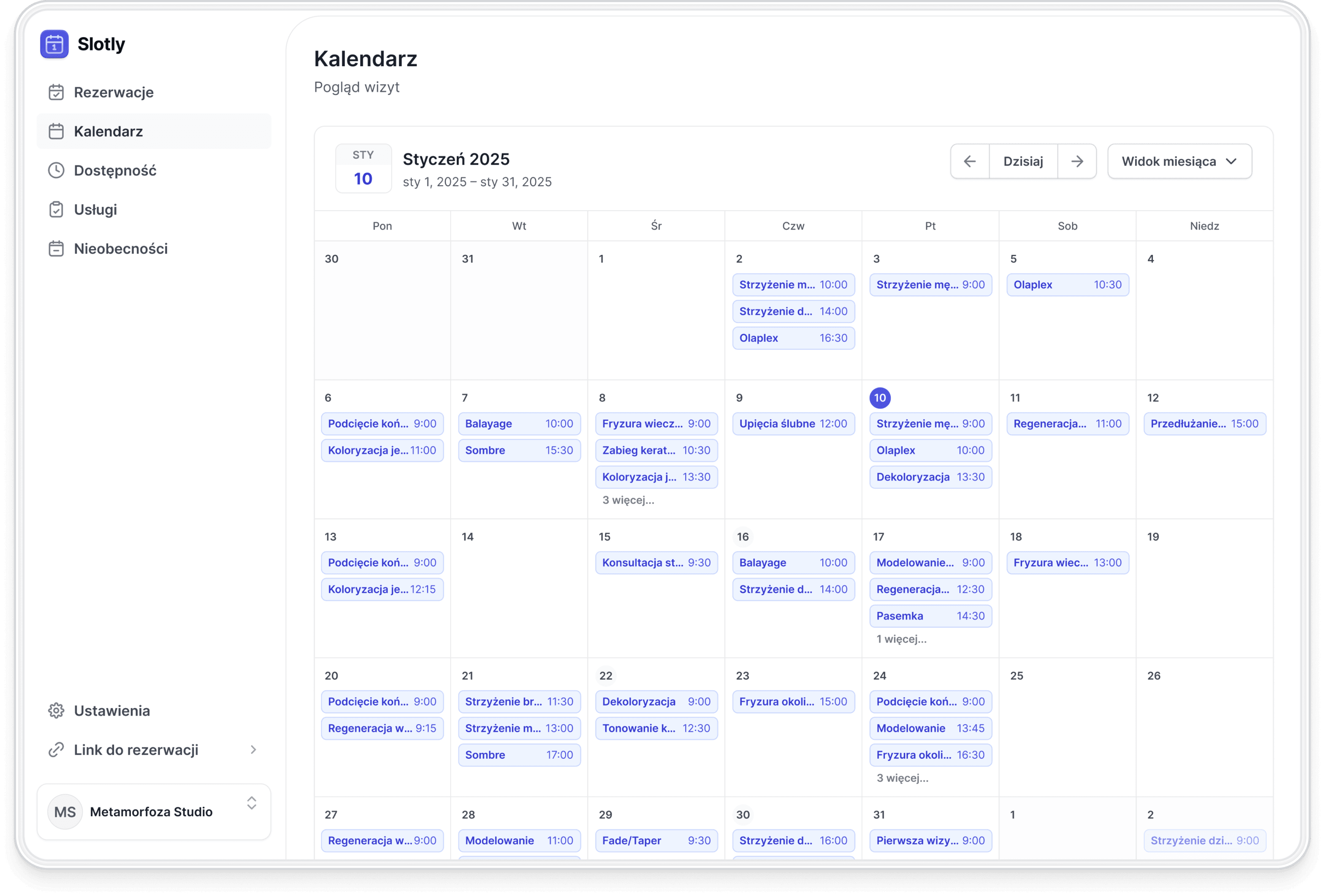Viewport: 1323px width, 896px height.
Task: Click the Link do rezerwacji chain icon
Action: tap(56, 750)
